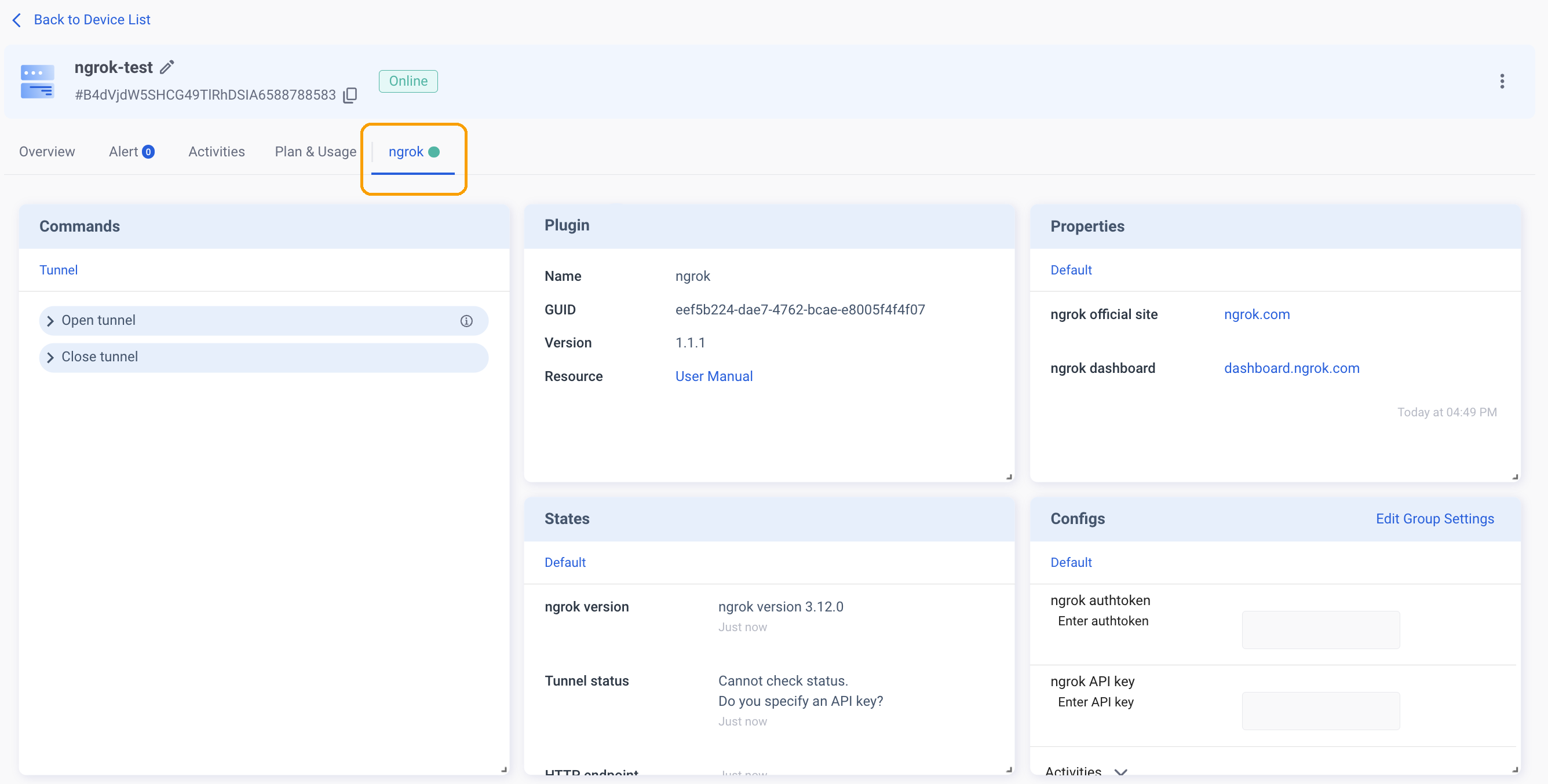Image resolution: width=1548 pixels, height=784 pixels.
Task: Click the Properties panel resize handle
Action: [x=1515, y=477]
